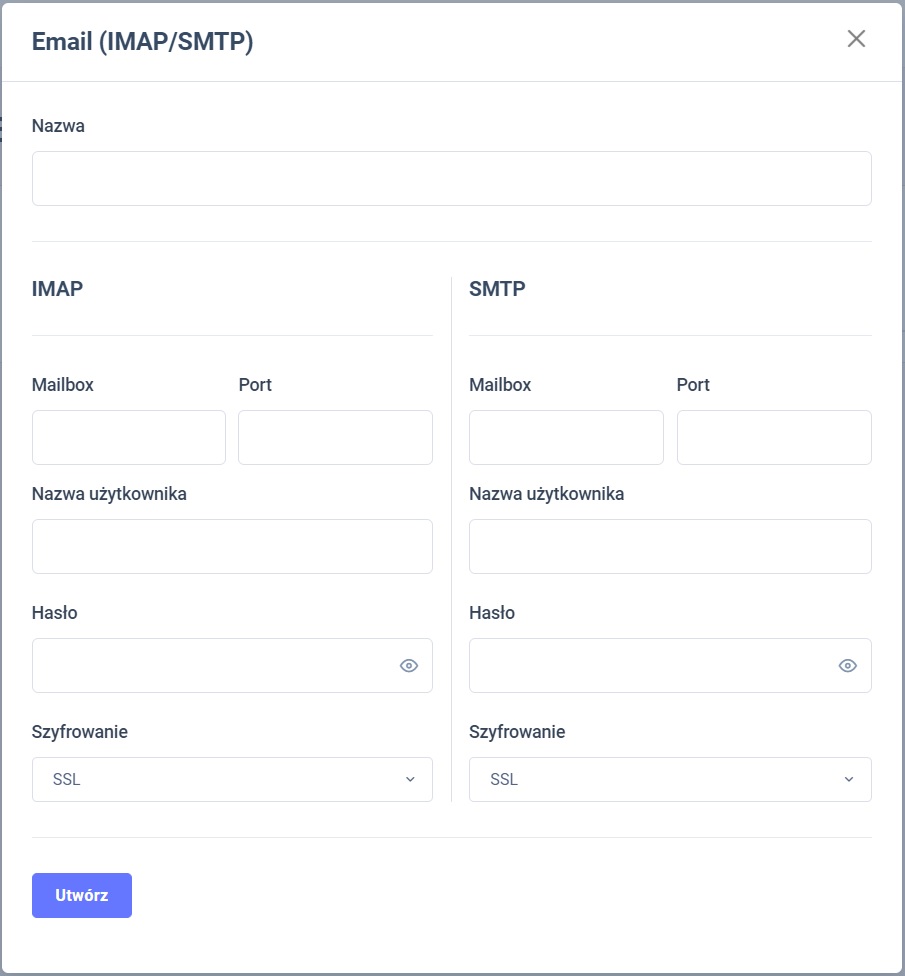Click the IMAP Mailbox input field

point(129,438)
